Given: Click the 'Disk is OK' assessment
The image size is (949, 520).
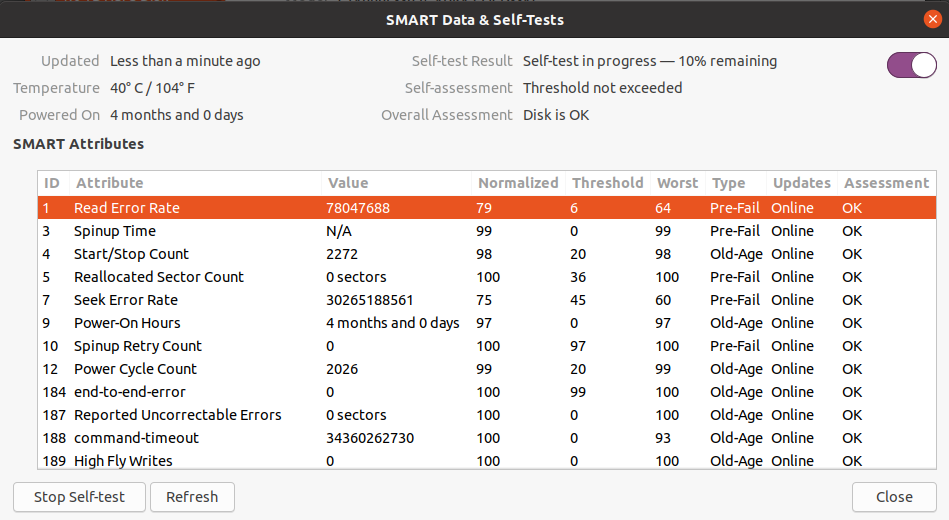Looking at the screenshot, I should click(x=556, y=115).
